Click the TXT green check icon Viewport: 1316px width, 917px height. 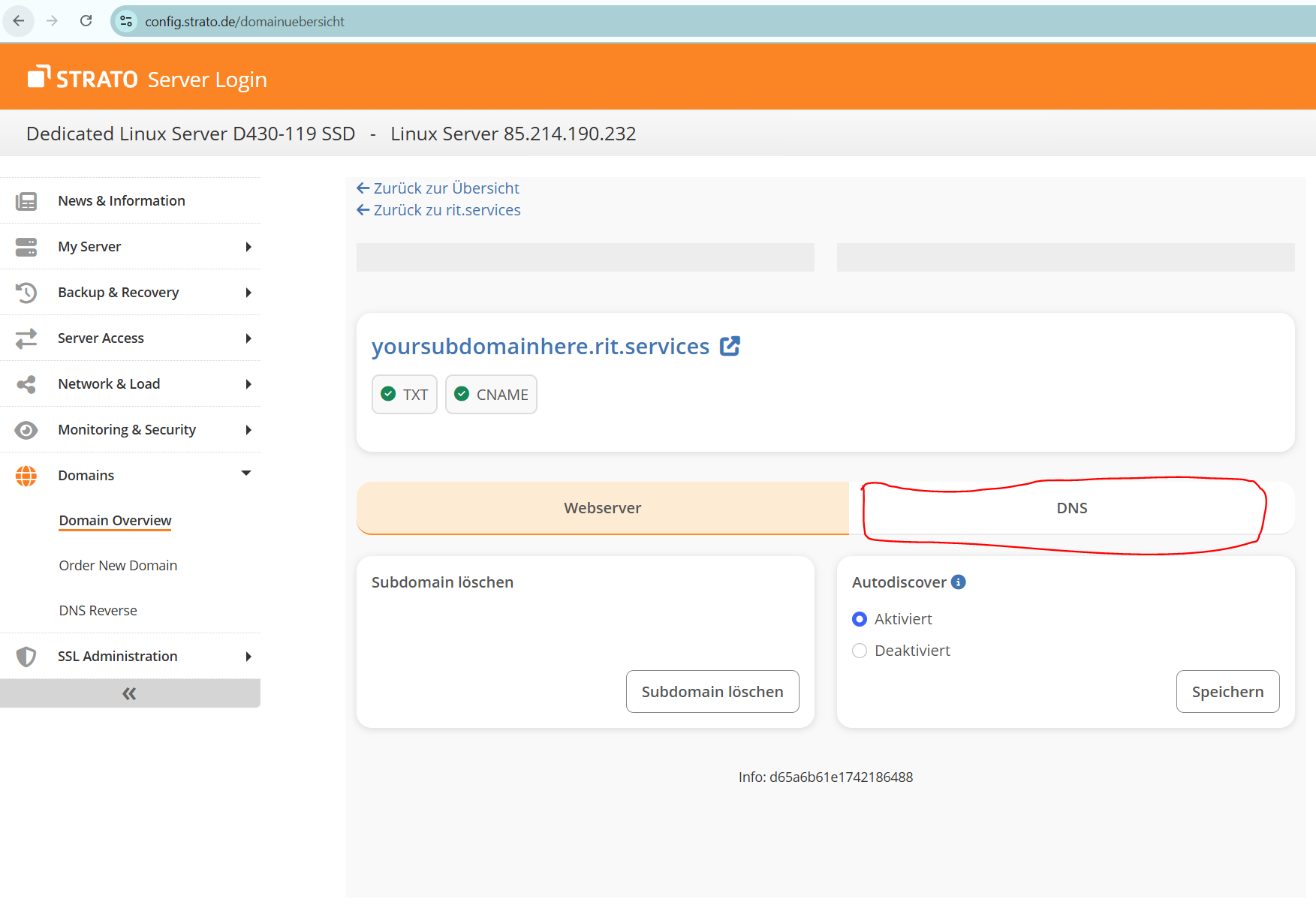coord(388,394)
